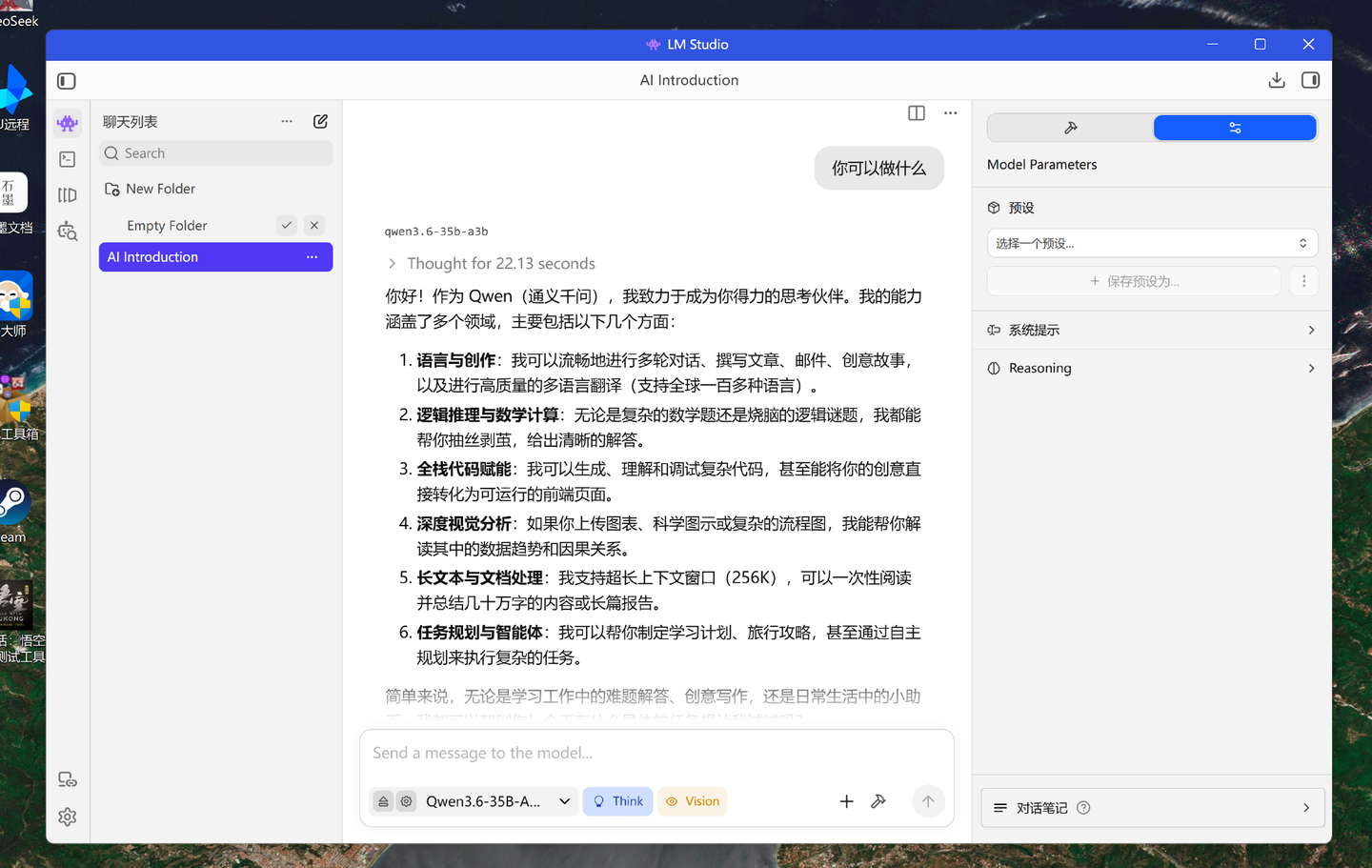The width and height of the screenshot is (1372, 868).
Task: Click the Model Parameters heading
Action: click(x=1042, y=165)
